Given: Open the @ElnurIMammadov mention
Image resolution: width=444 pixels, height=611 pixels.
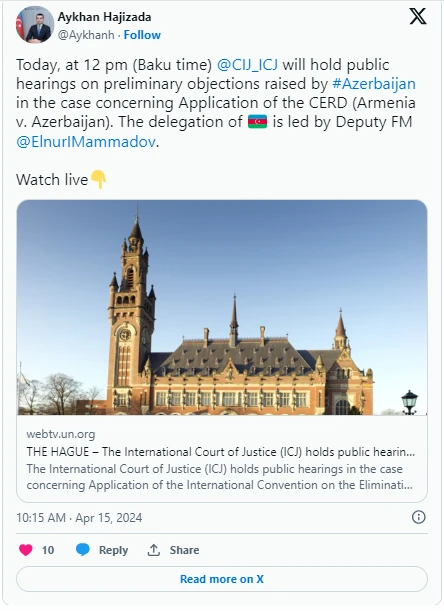Looking at the screenshot, I should pos(86,141).
